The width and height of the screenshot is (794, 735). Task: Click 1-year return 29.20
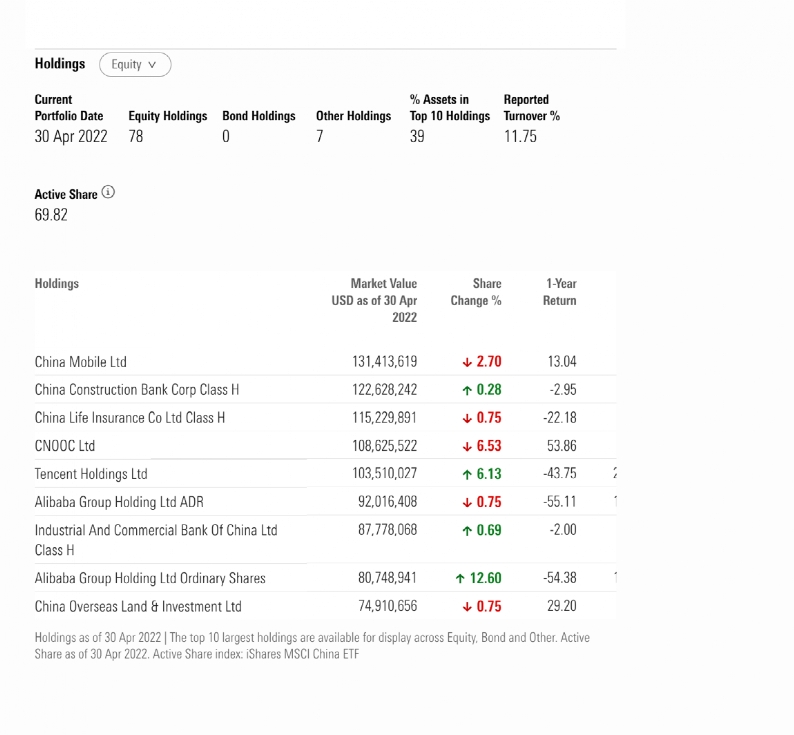click(562, 606)
